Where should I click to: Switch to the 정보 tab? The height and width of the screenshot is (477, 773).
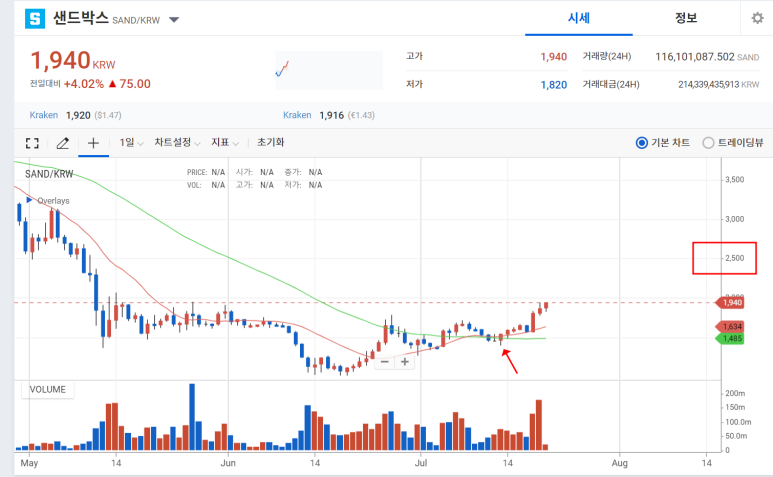(x=686, y=18)
